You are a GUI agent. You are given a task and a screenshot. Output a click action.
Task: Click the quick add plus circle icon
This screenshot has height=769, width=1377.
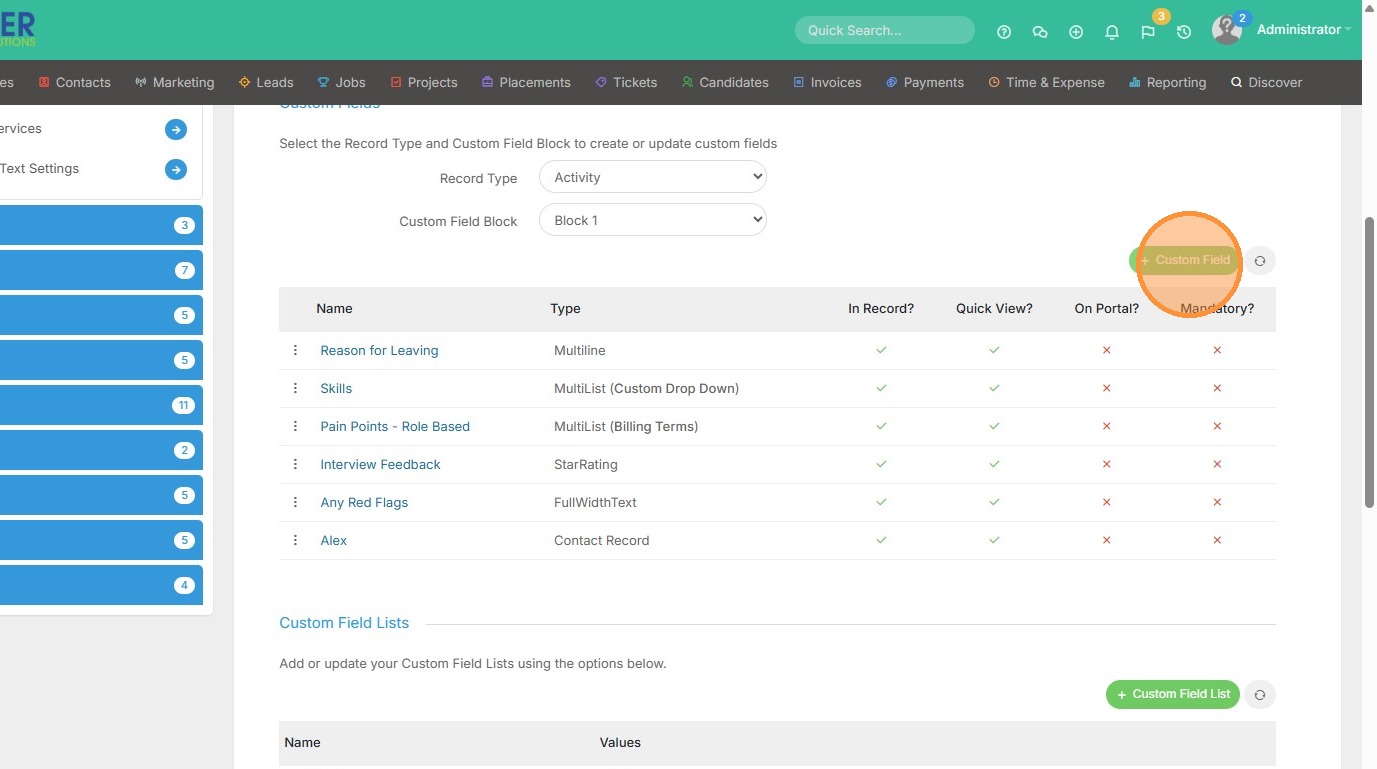click(x=1076, y=32)
